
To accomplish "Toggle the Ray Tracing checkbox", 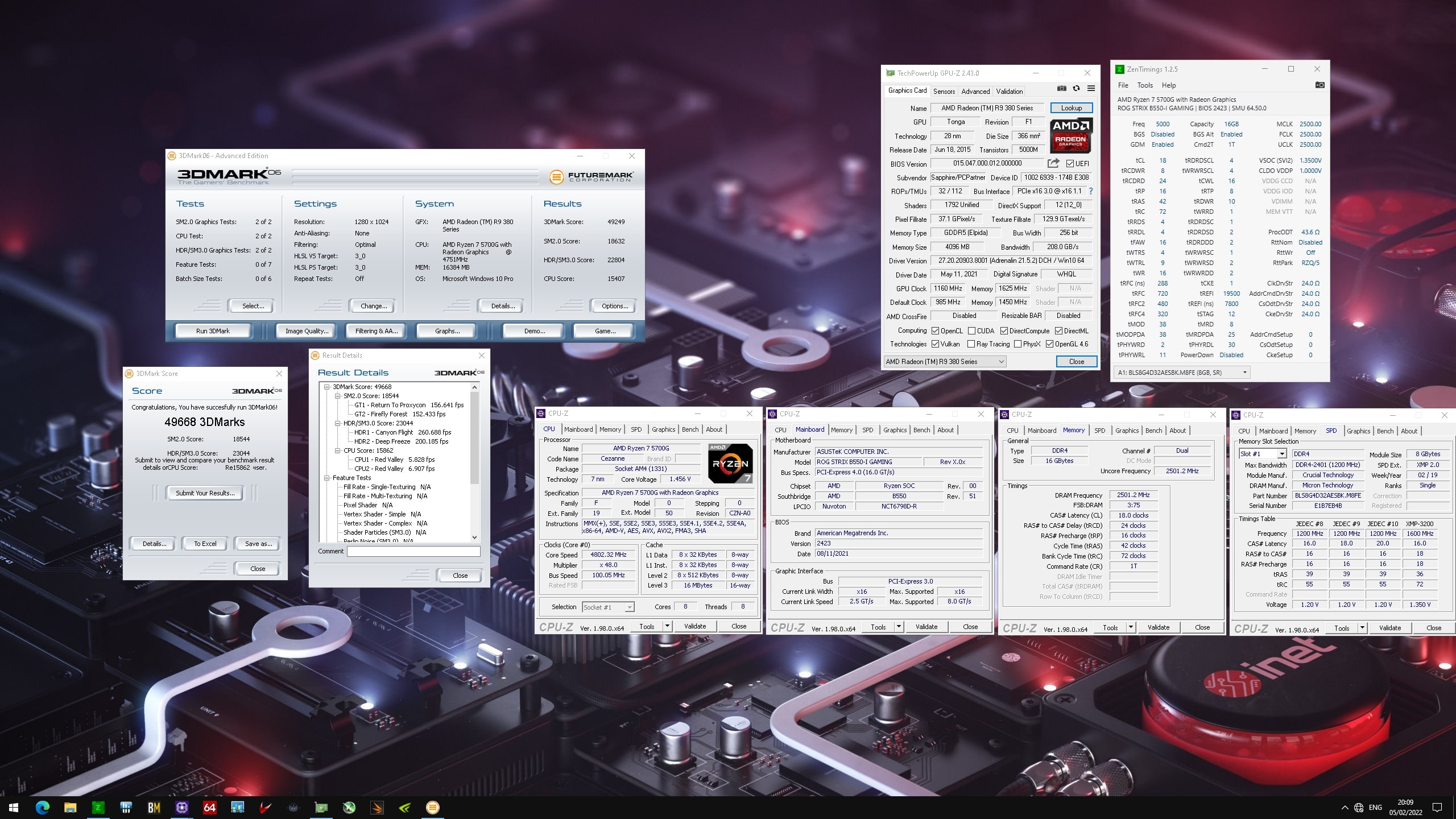I will (x=971, y=344).
